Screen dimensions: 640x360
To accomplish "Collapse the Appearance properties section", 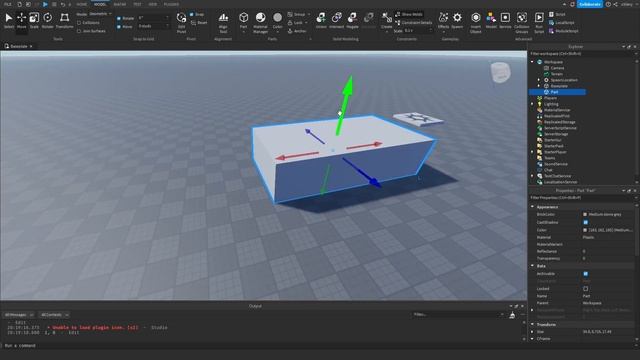I will click(533, 207).
